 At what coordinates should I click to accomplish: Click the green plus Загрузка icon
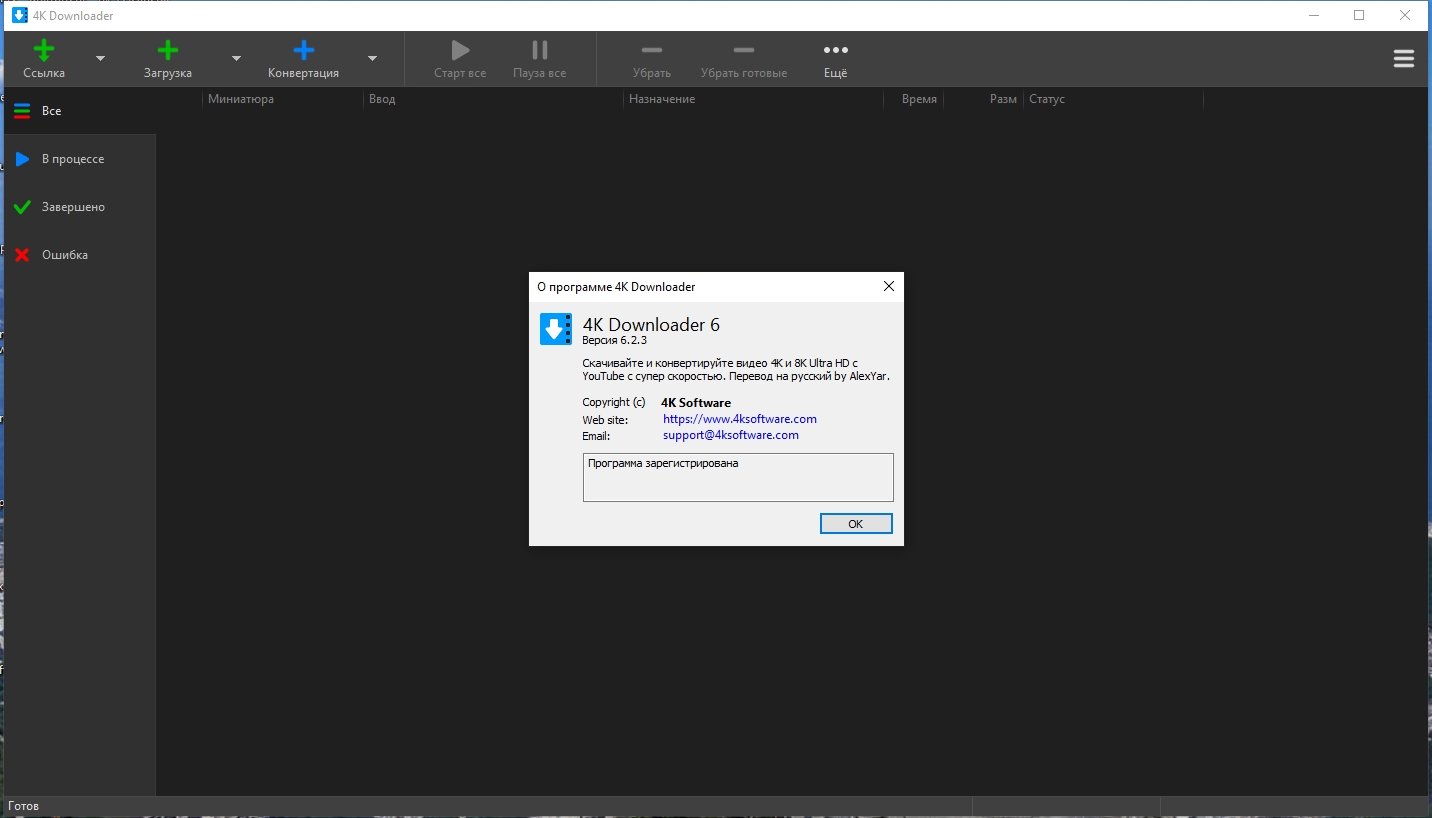tap(168, 50)
